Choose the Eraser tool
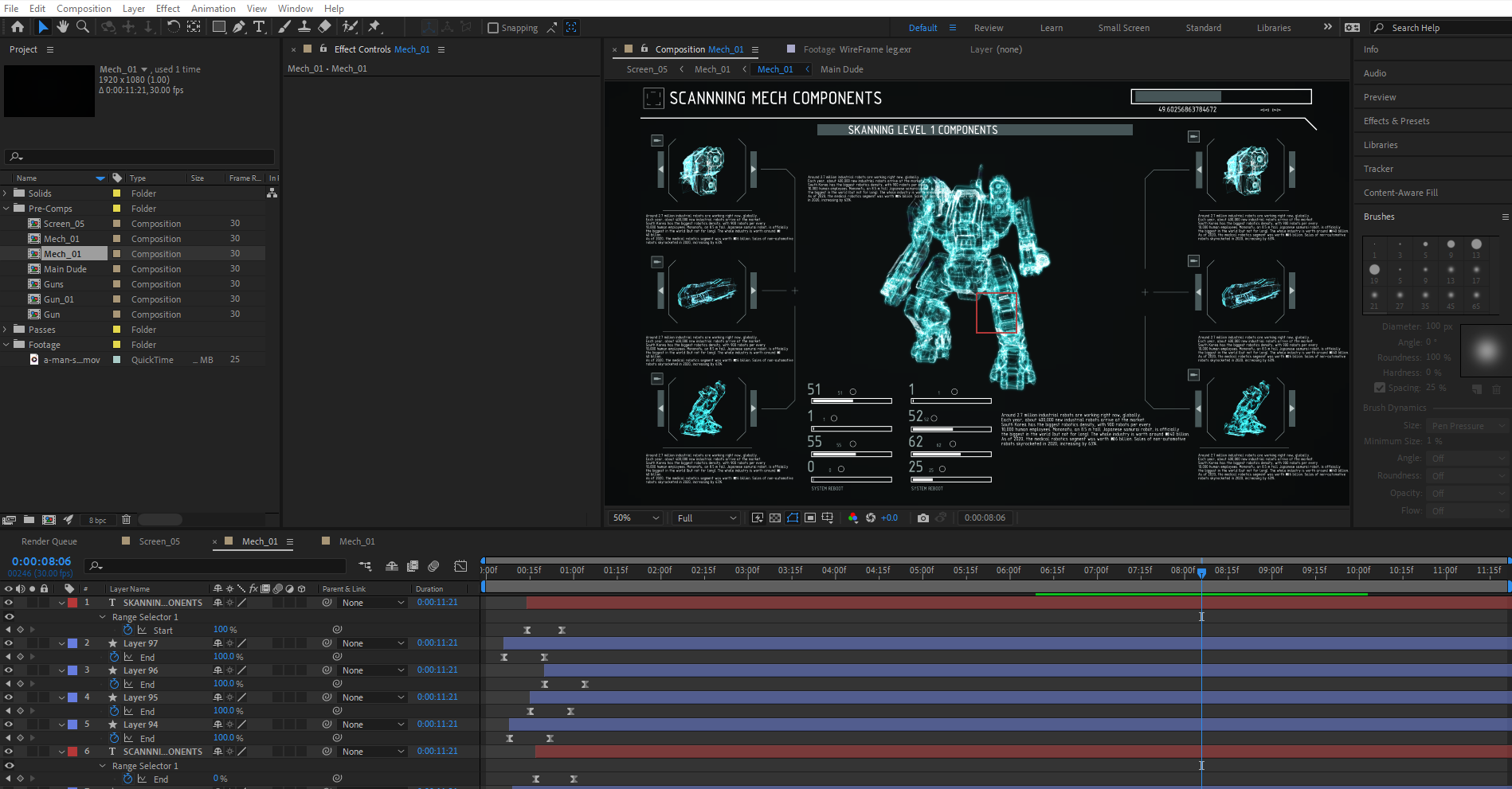Screen dimensions: 1512x789 pos(324,27)
